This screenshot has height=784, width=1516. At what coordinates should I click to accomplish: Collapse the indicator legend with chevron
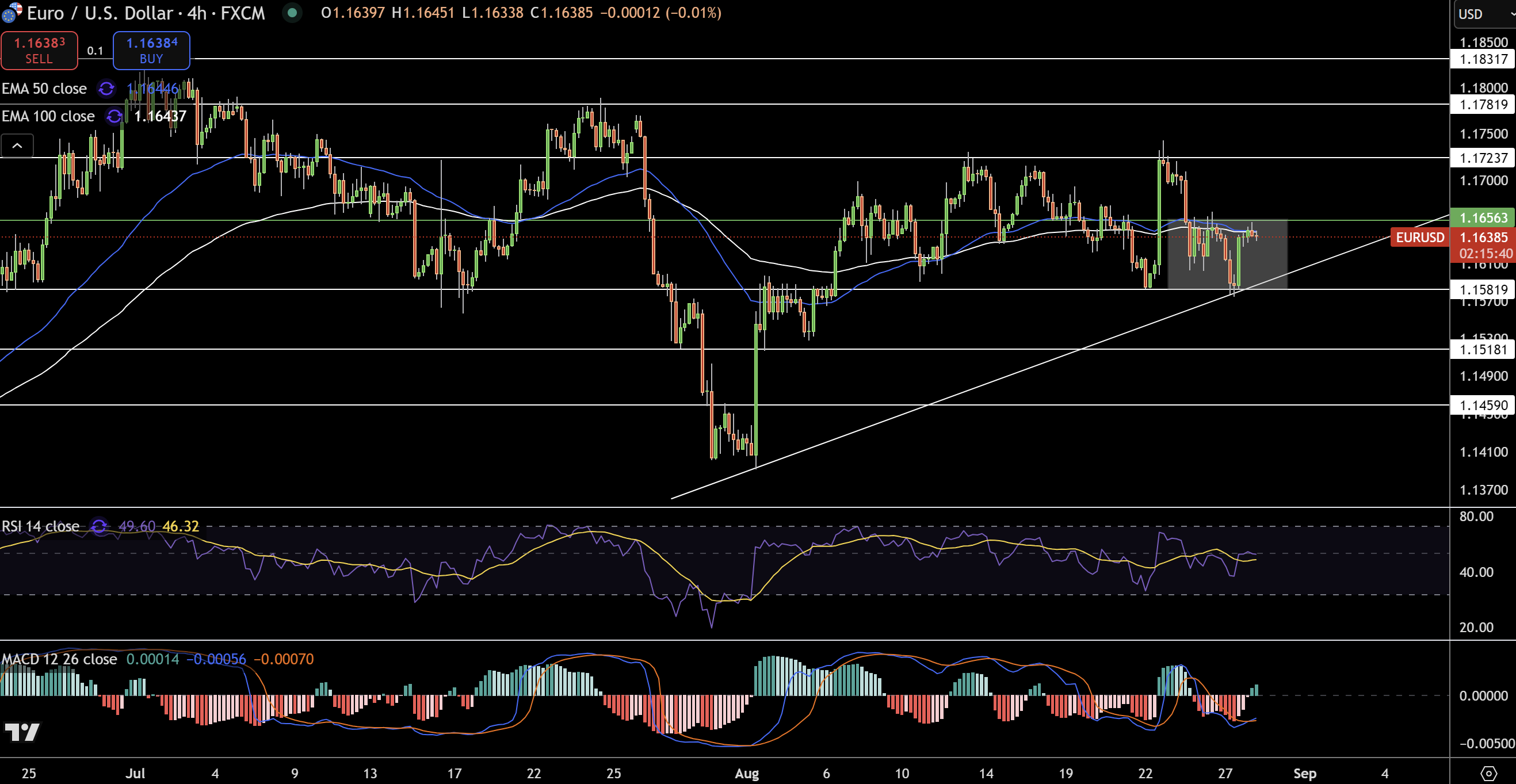(17, 146)
